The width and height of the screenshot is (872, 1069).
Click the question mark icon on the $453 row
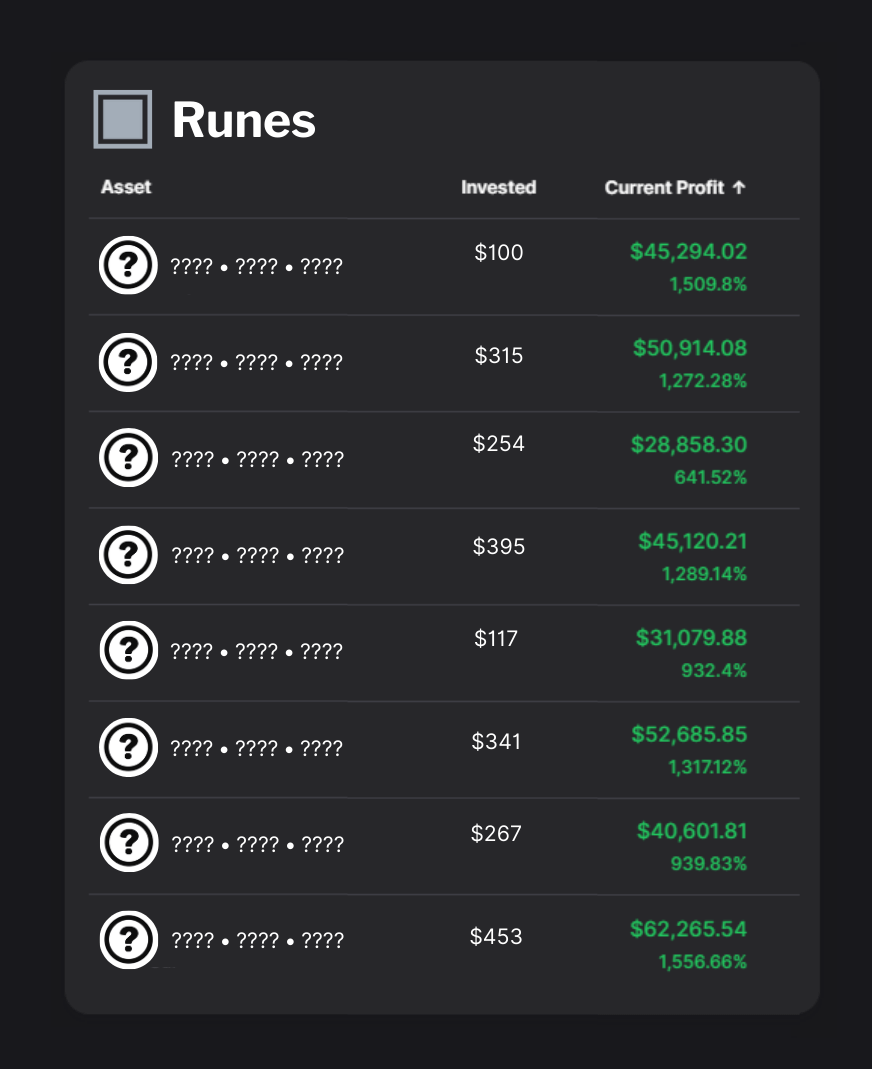point(128,940)
